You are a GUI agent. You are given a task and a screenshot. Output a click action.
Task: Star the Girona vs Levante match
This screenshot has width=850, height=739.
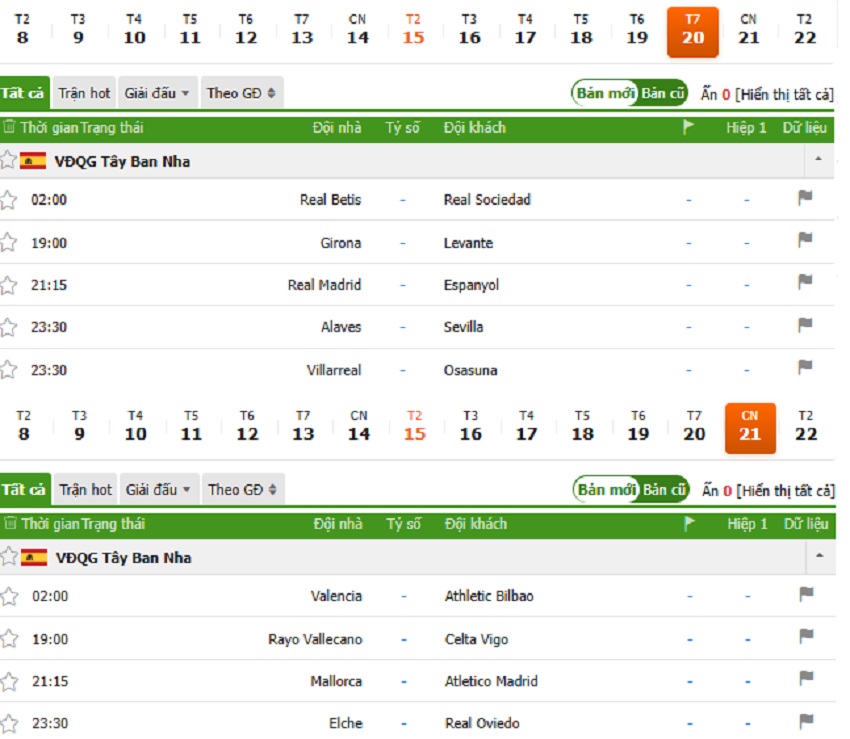tap(8, 242)
